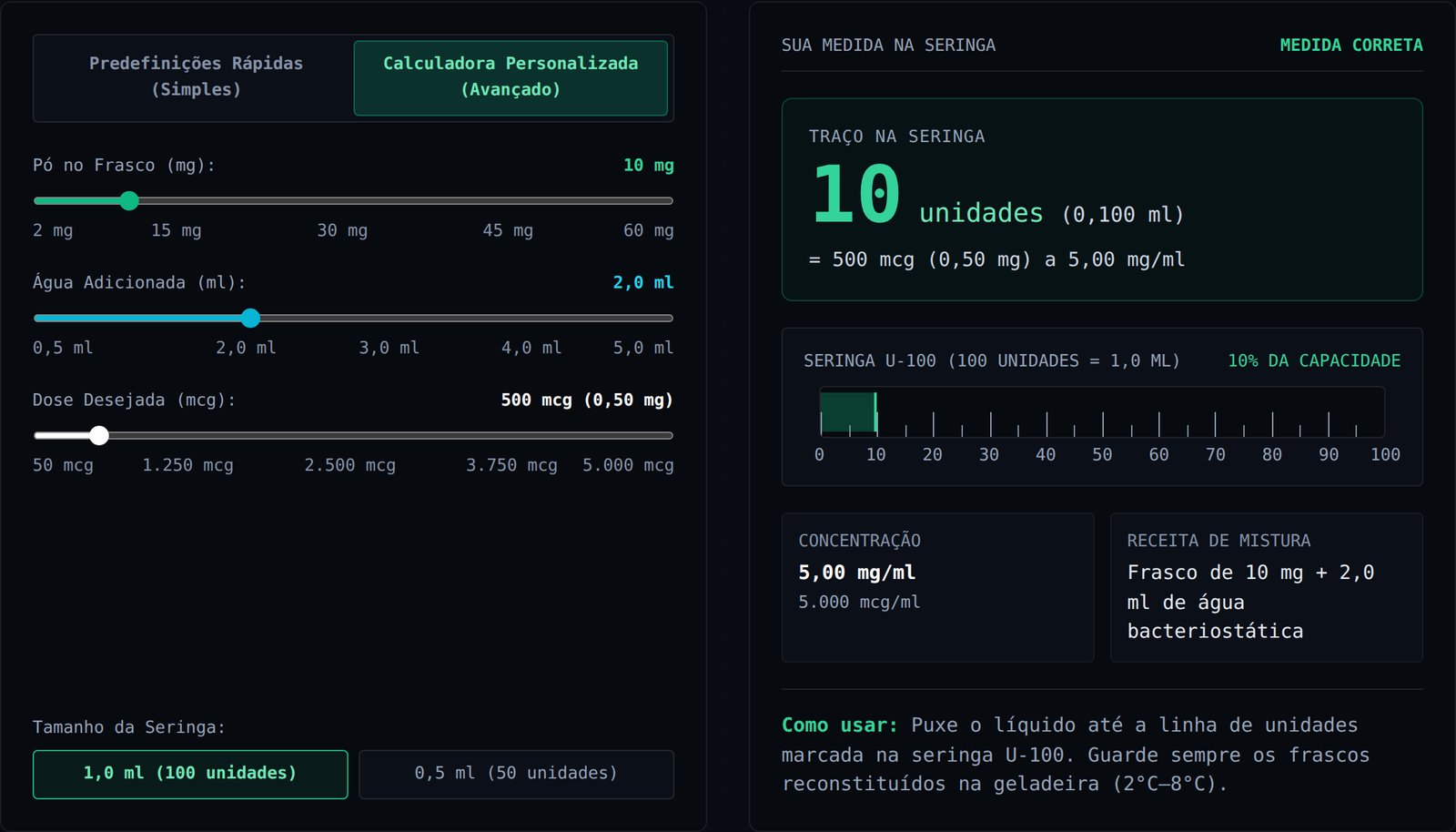
Task: Click the CONCENTRAÇÃO card title
Action: (x=859, y=541)
